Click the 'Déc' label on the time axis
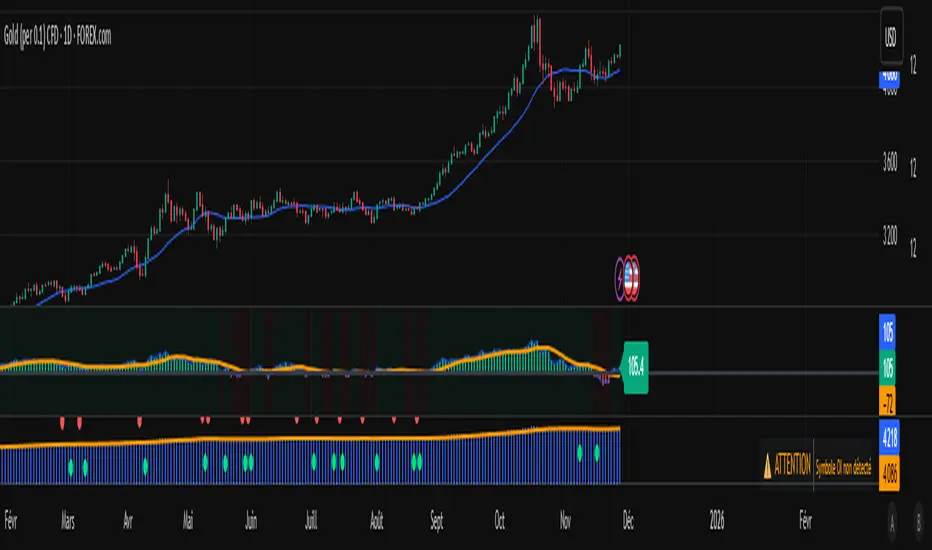The width and height of the screenshot is (932, 550). click(628, 521)
